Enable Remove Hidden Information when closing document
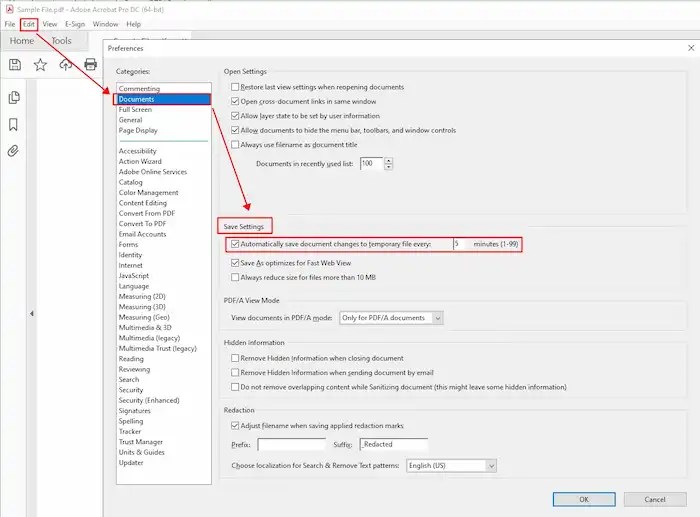This screenshot has height=517, width=700. (235, 358)
